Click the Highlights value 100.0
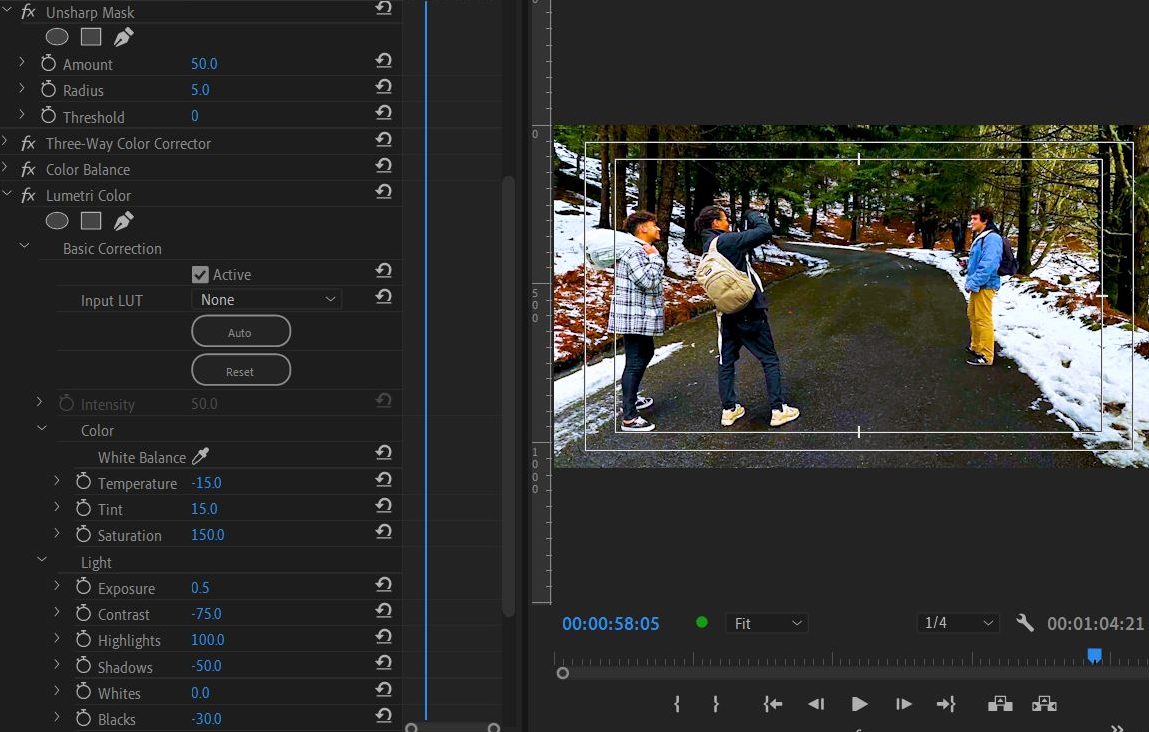 207,640
